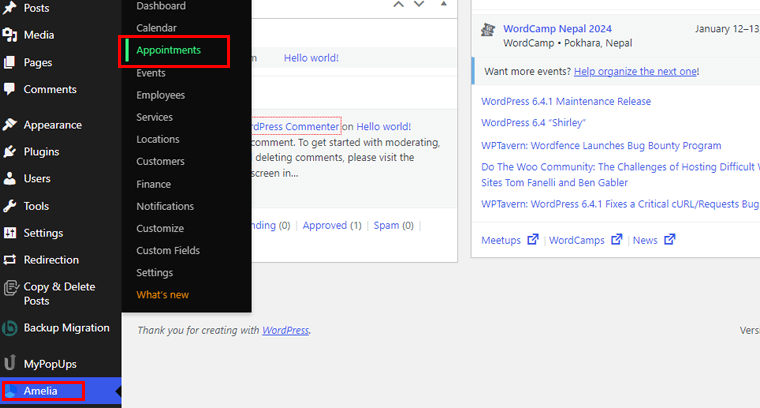
Task: Open Custom Fields in Amelia submenu
Action: click(x=168, y=251)
